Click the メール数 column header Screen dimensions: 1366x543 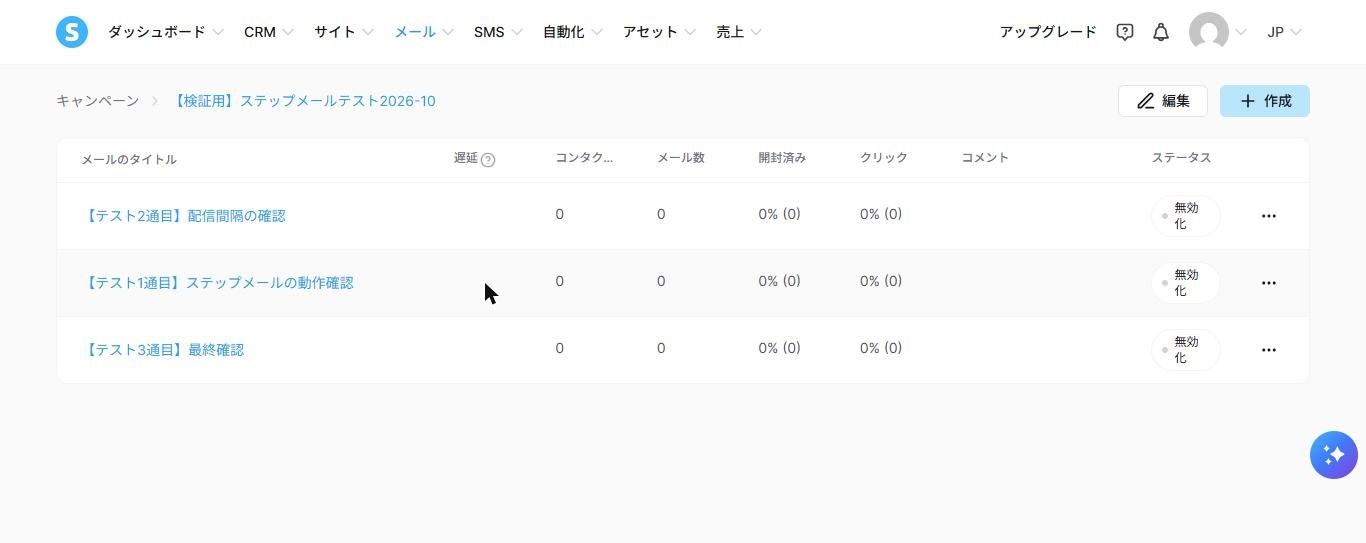pos(681,158)
